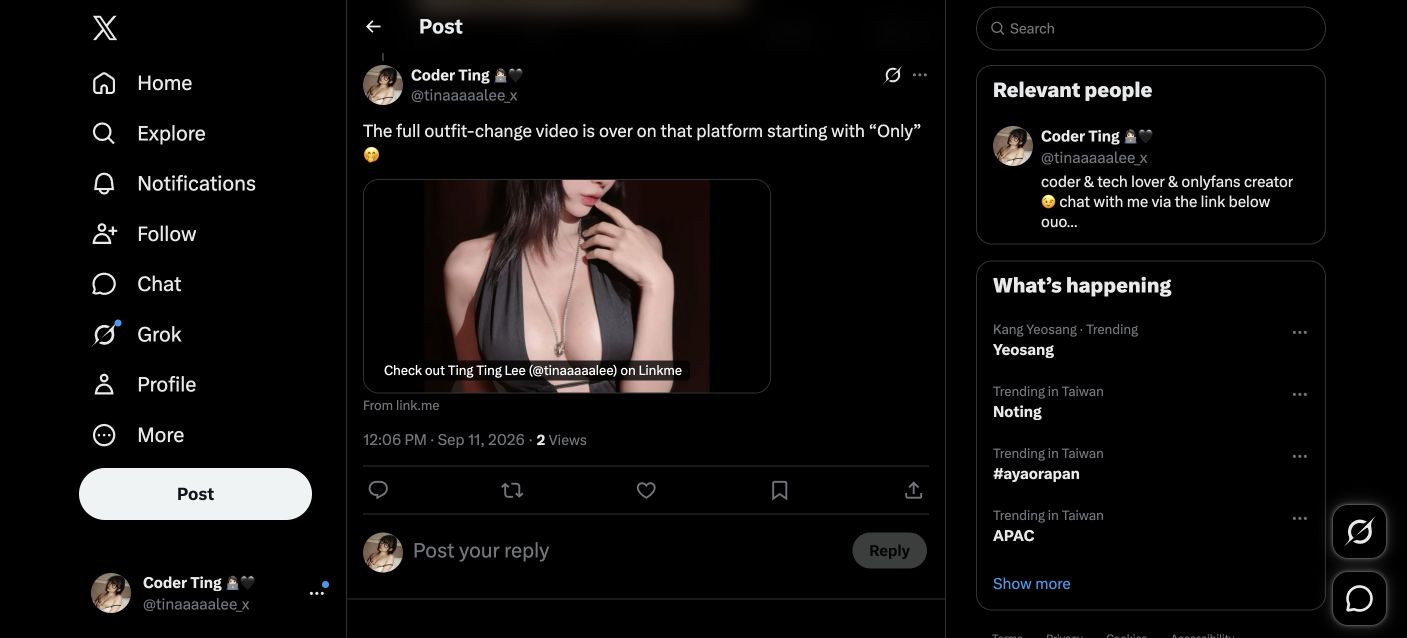Open options for APAC trend
The image size is (1407, 638).
click(x=1299, y=518)
